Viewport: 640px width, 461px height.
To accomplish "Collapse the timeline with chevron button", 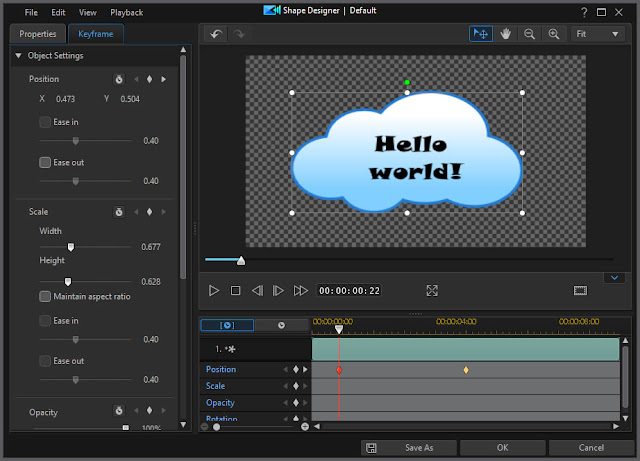I will [x=614, y=278].
